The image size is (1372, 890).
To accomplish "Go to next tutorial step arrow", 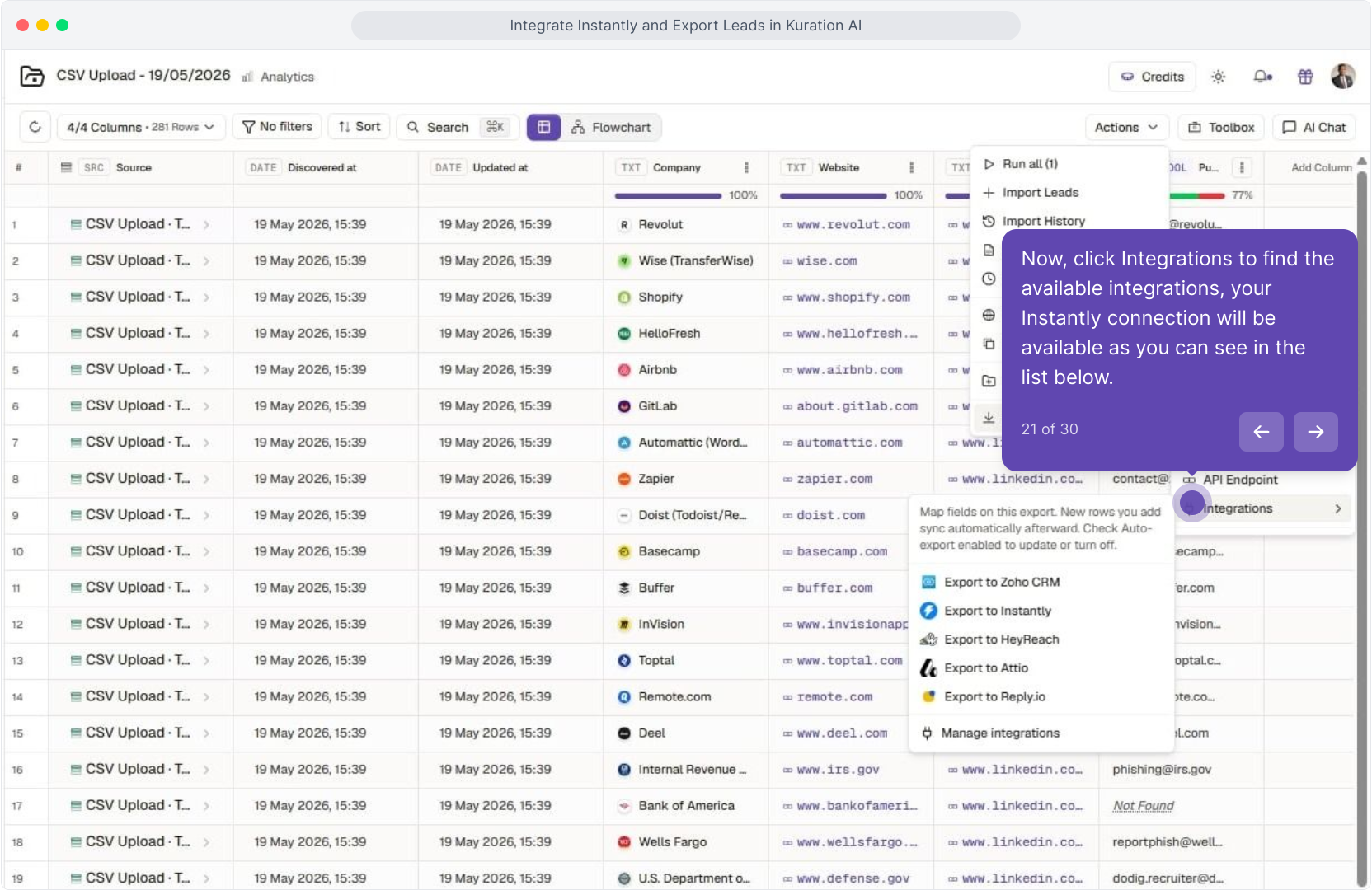I will click(1315, 432).
